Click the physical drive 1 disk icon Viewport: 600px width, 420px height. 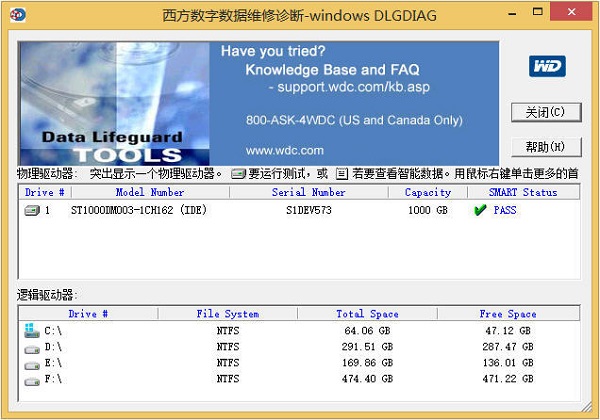[32, 211]
